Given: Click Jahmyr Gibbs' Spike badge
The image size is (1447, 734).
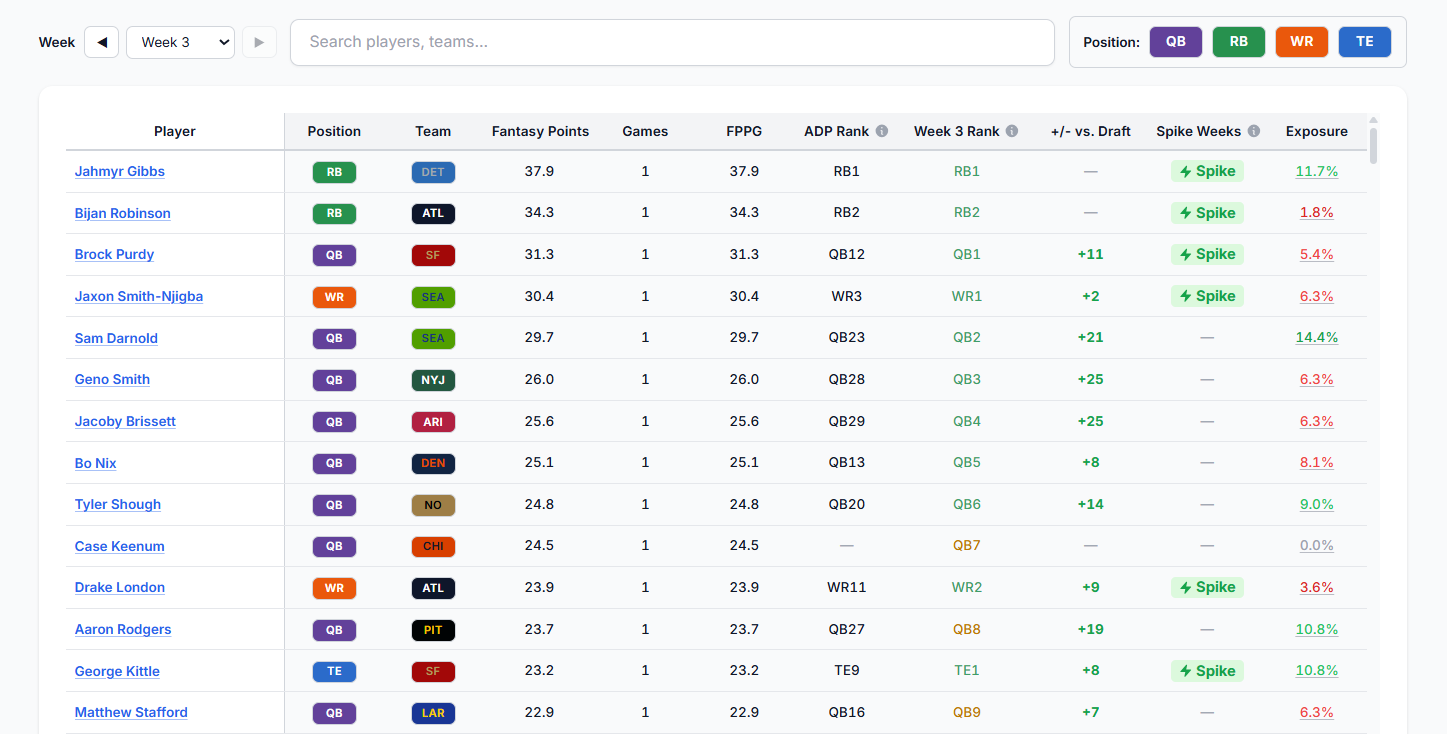Looking at the screenshot, I should [1207, 171].
